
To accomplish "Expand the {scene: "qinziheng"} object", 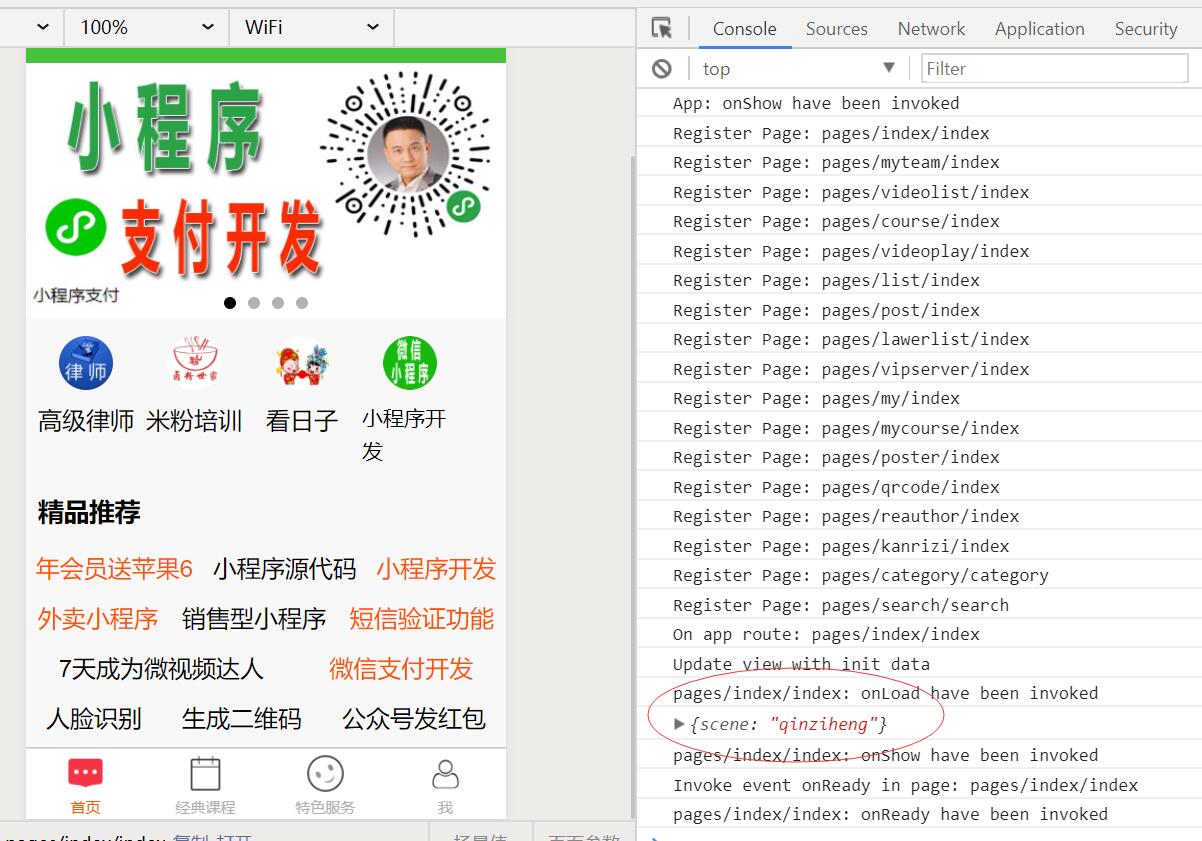I will (x=680, y=724).
